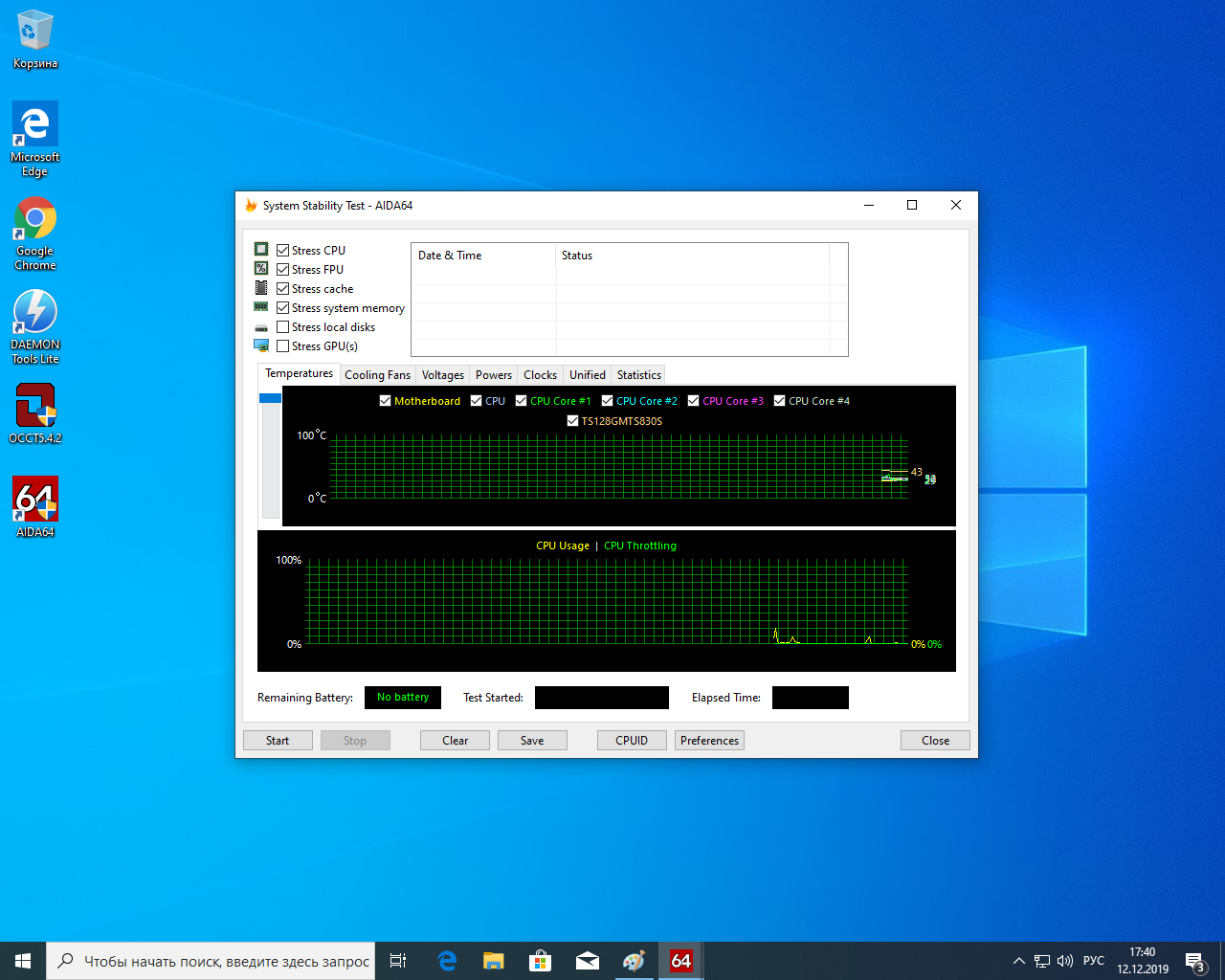The width and height of the screenshot is (1225, 980).
Task: Click the Stress cache chip icon
Action: [x=261, y=287]
